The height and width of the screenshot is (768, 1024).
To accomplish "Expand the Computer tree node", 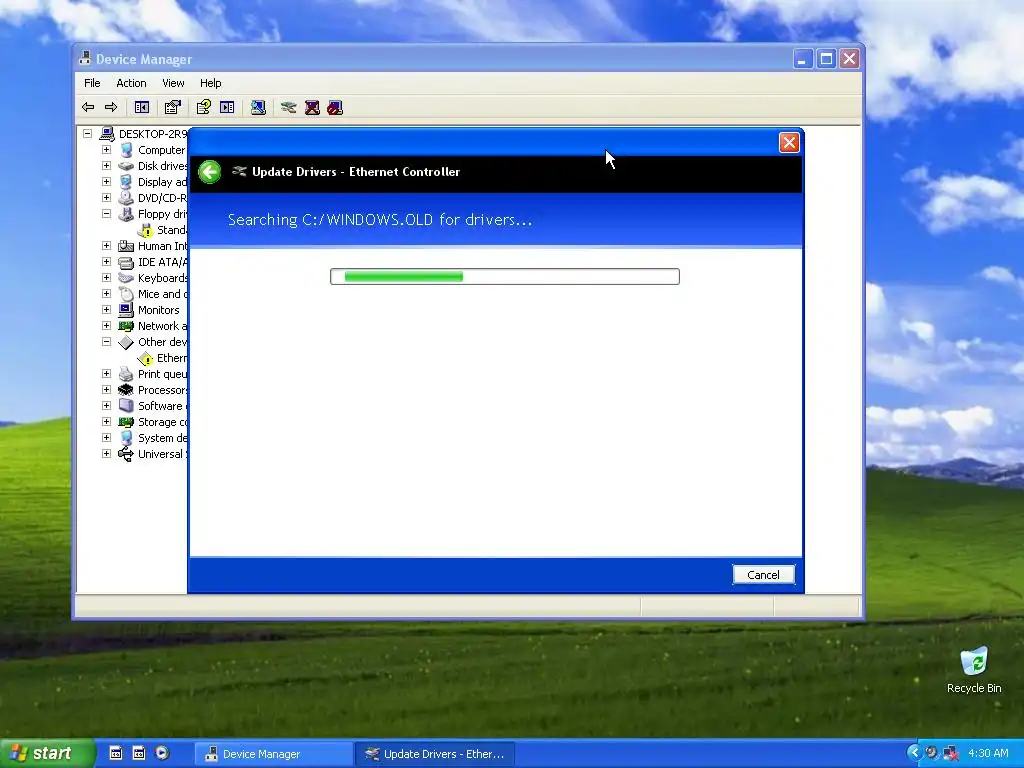I will tap(106, 150).
